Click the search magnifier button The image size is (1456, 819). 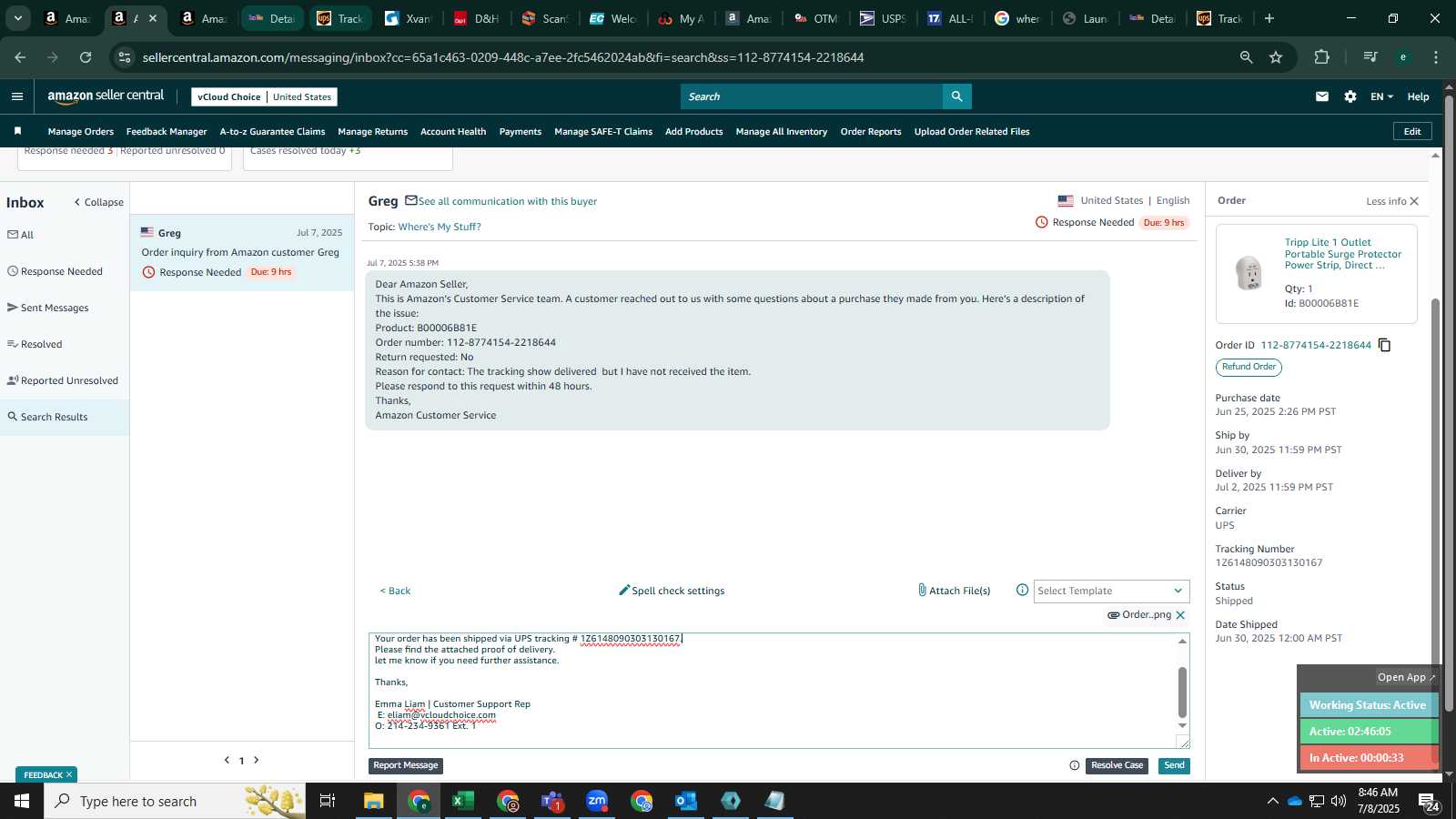tap(956, 96)
